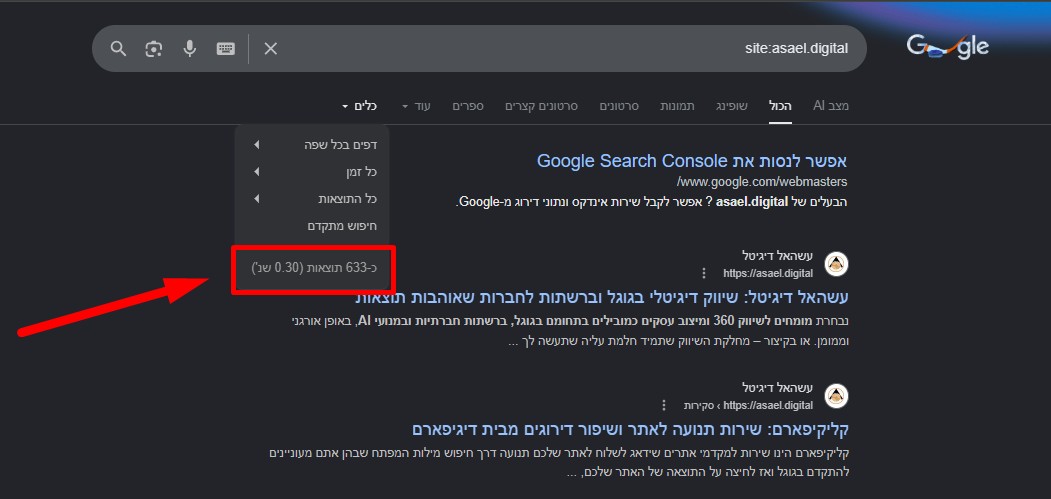Clear the search query with X
The height and width of the screenshot is (499, 1051).
[x=271, y=48]
